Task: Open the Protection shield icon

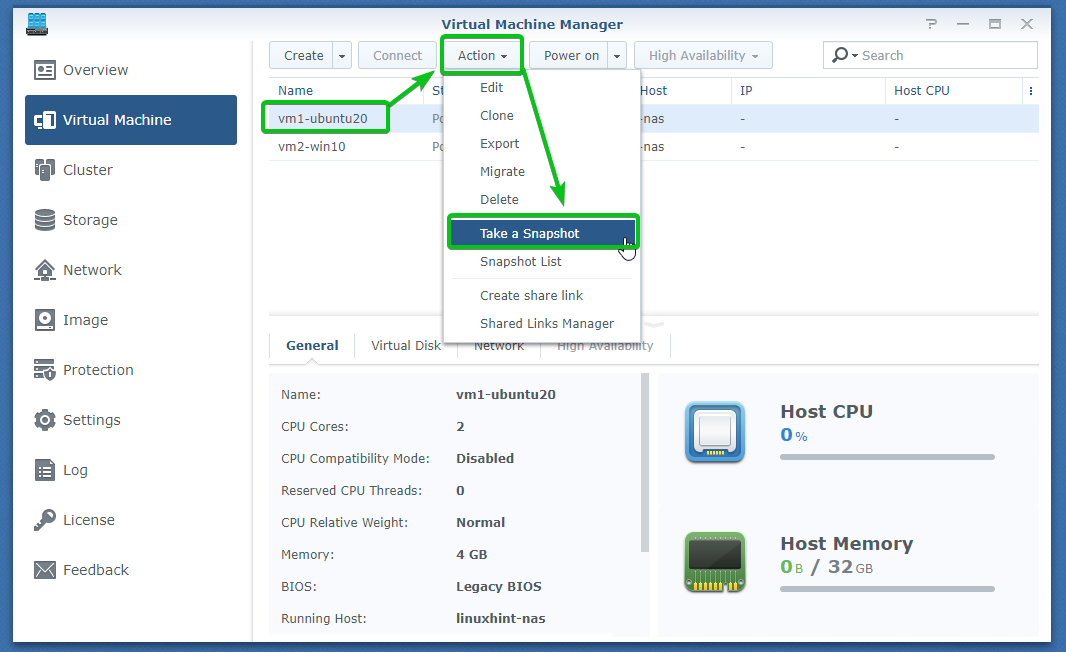Action: [x=45, y=370]
